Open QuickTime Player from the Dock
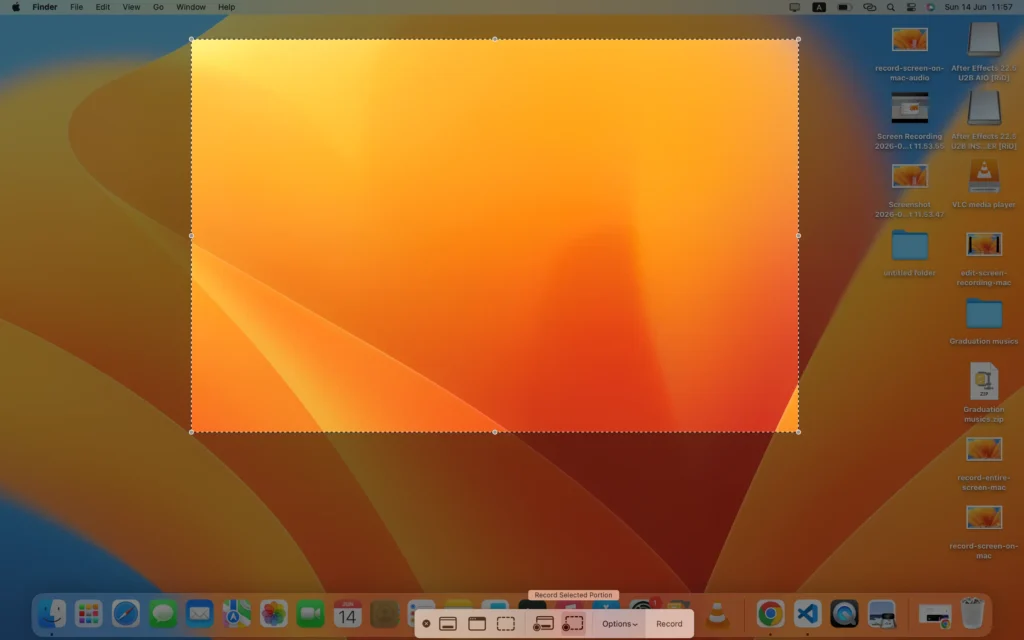1024x640 pixels. pos(844,614)
